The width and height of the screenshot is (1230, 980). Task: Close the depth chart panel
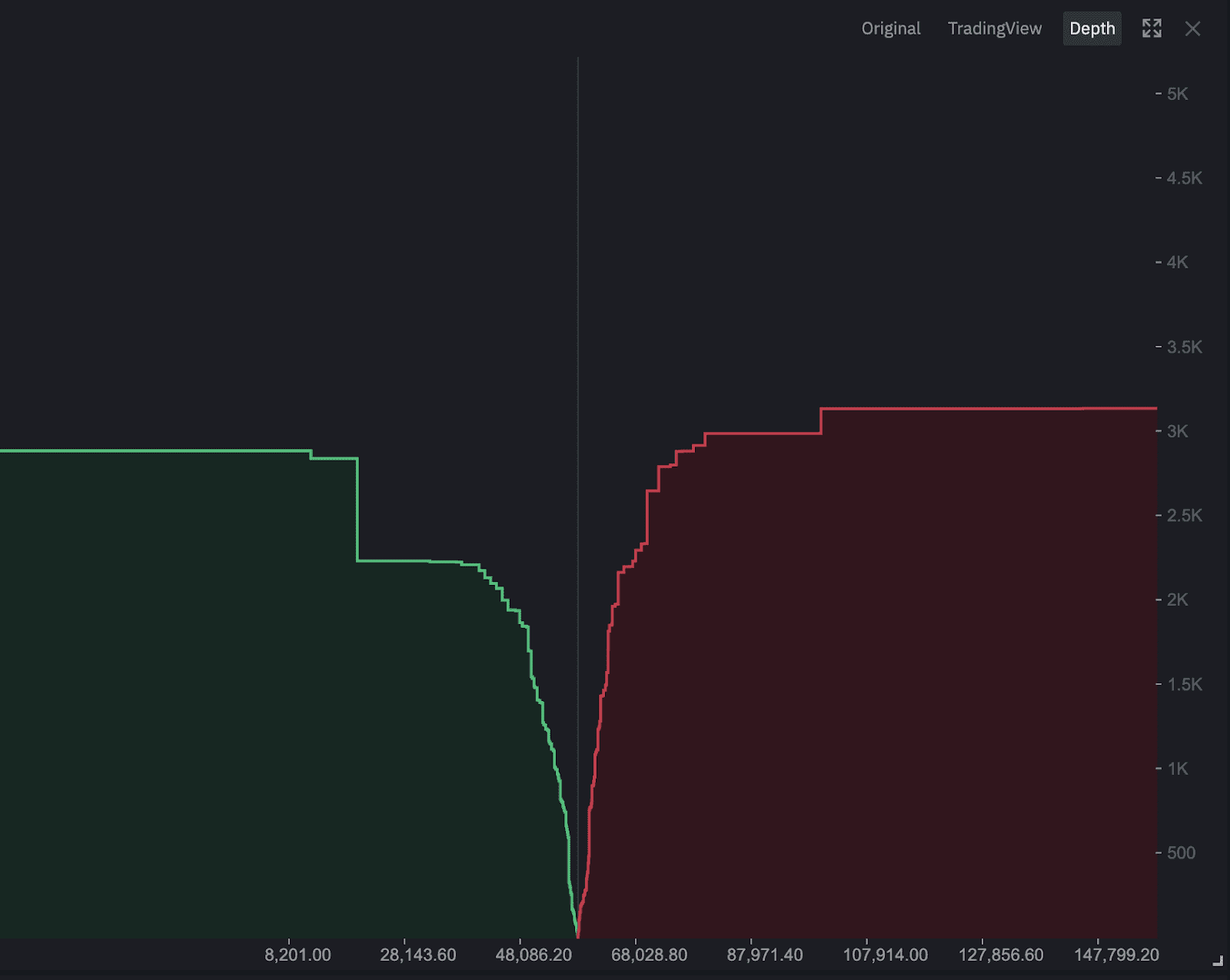(x=1192, y=28)
